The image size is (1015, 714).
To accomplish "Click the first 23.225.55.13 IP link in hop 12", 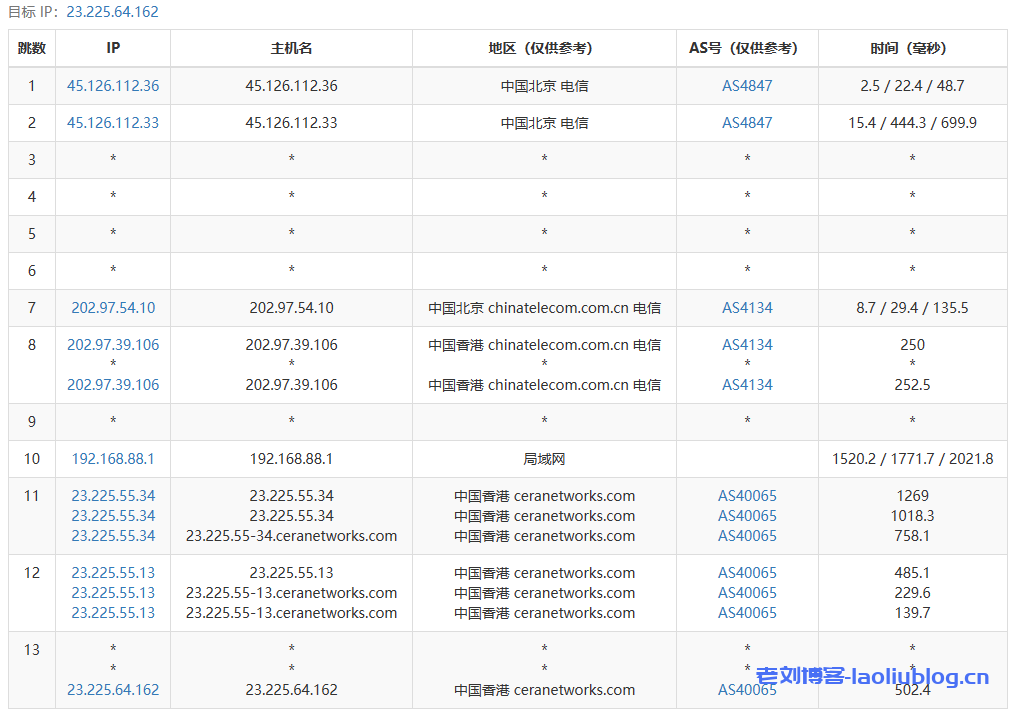I will pyautogui.click(x=113, y=573).
